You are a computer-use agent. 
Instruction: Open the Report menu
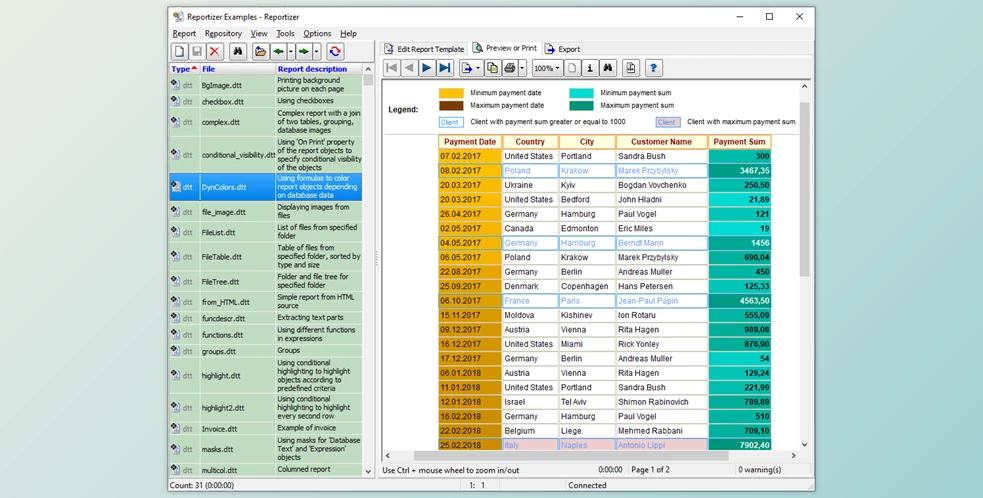[184, 34]
